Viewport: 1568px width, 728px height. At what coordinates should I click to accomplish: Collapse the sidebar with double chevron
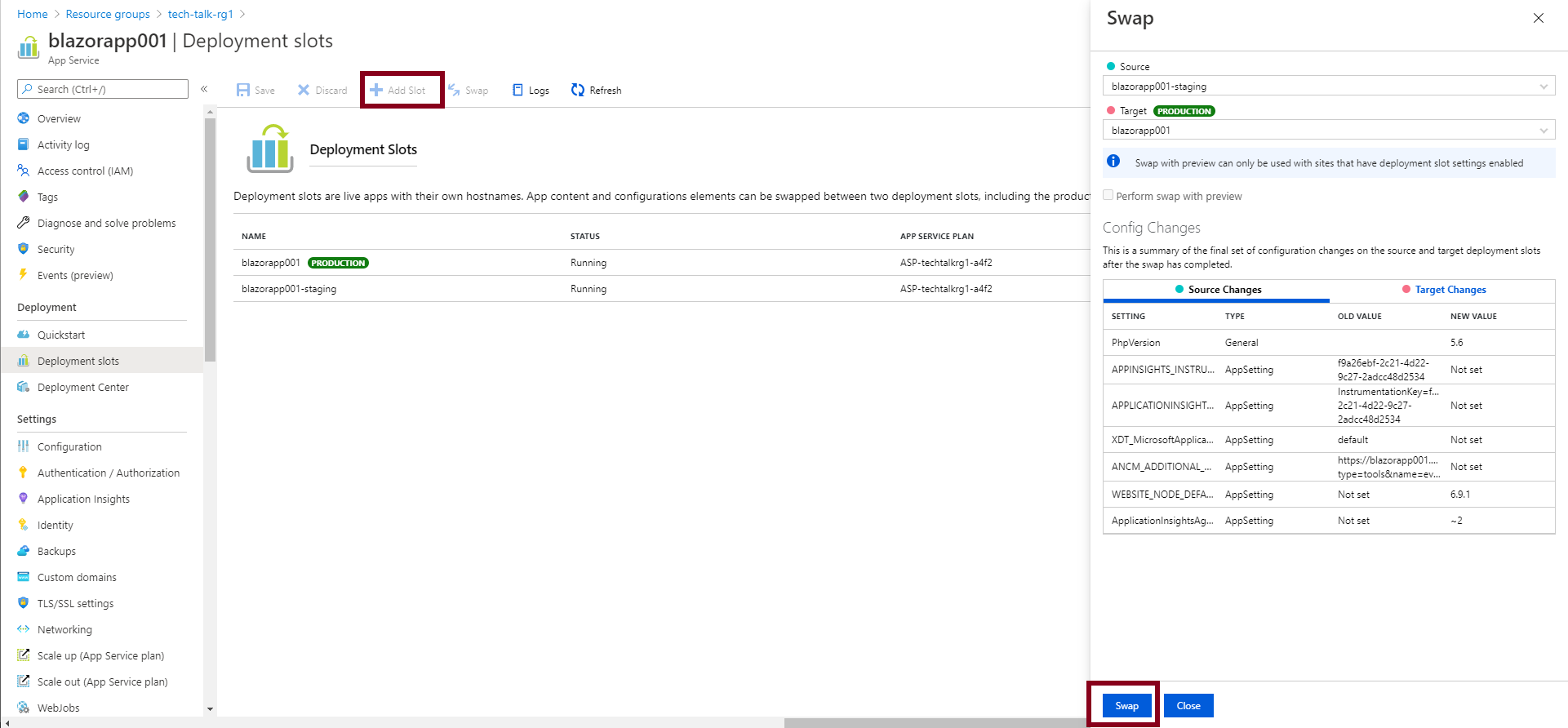click(204, 89)
